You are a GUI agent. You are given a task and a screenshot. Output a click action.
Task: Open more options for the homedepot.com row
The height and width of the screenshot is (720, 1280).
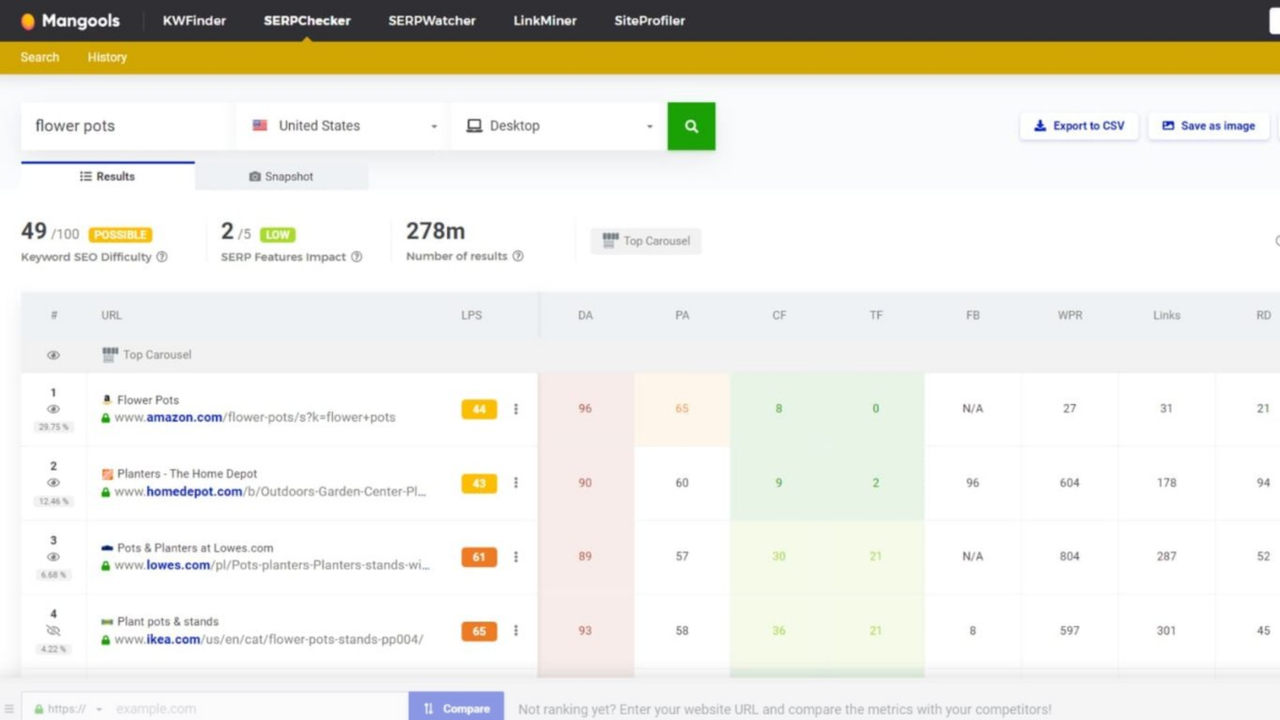516,483
